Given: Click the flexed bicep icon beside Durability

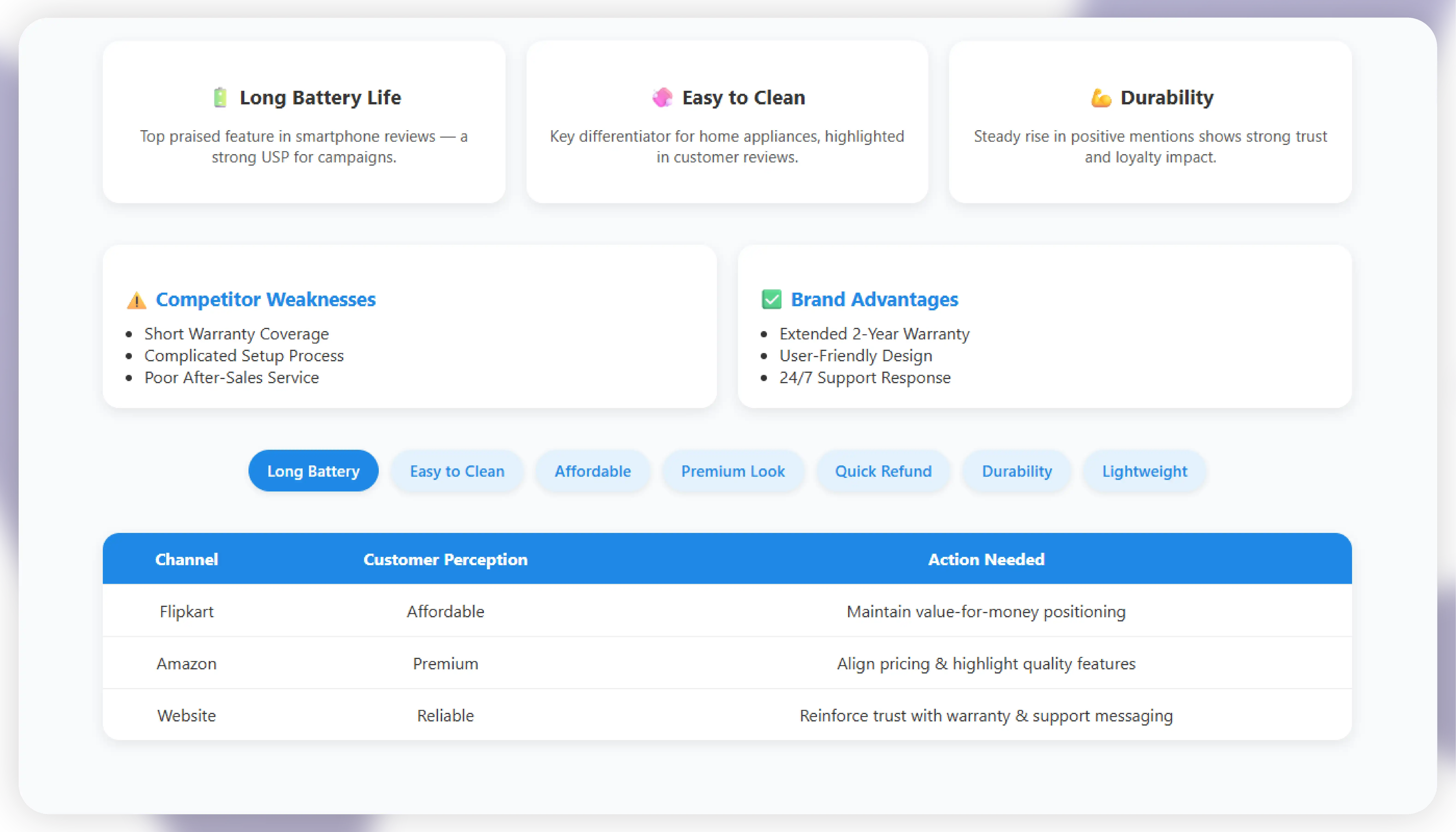Looking at the screenshot, I should (1101, 98).
